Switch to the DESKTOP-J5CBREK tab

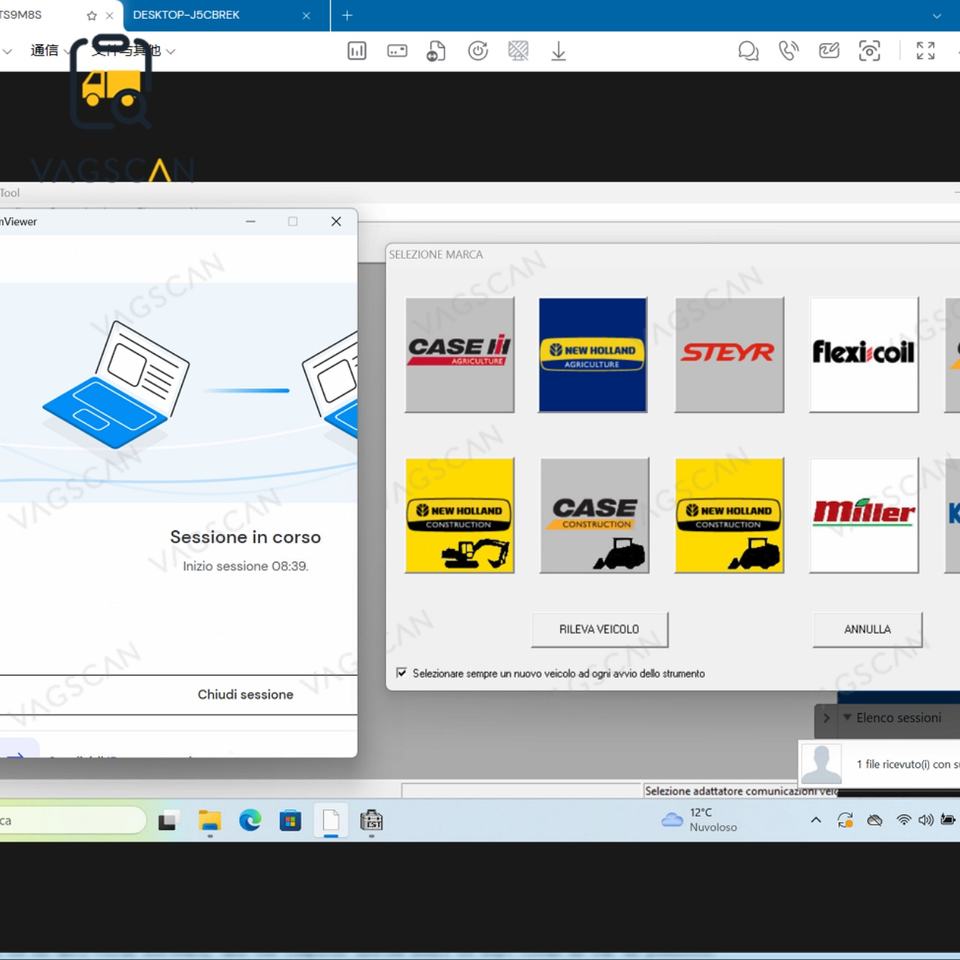point(186,15)
